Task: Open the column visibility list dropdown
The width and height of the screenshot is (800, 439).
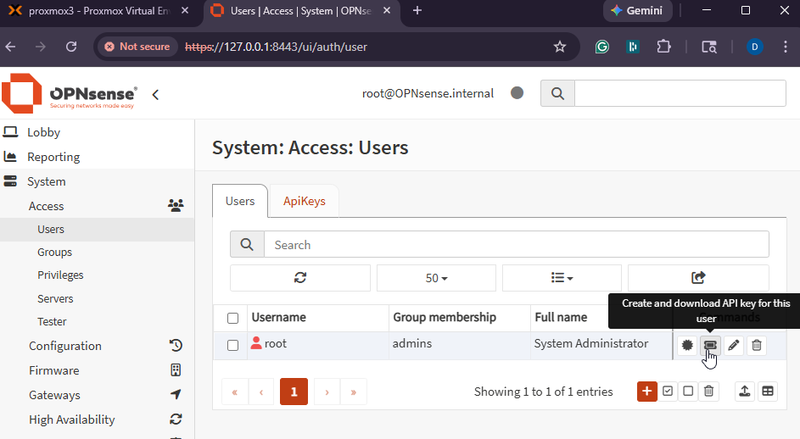Action: [562, 278]
